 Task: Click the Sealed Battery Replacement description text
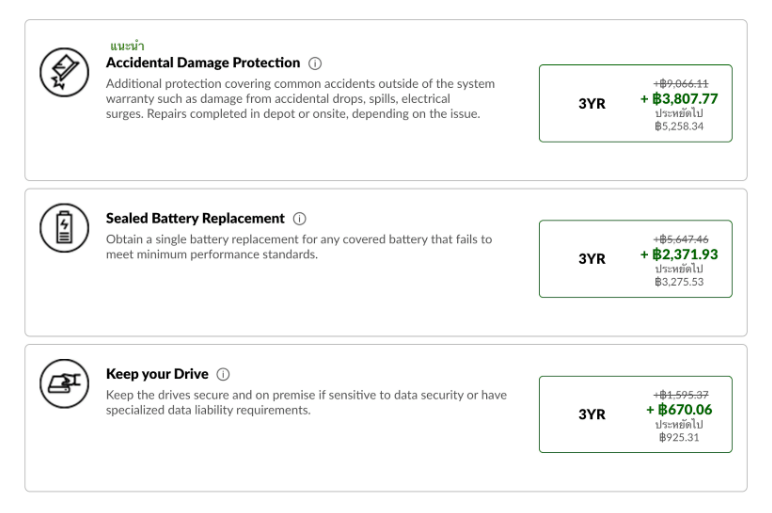pyautogui.click(x=299, y=247)
